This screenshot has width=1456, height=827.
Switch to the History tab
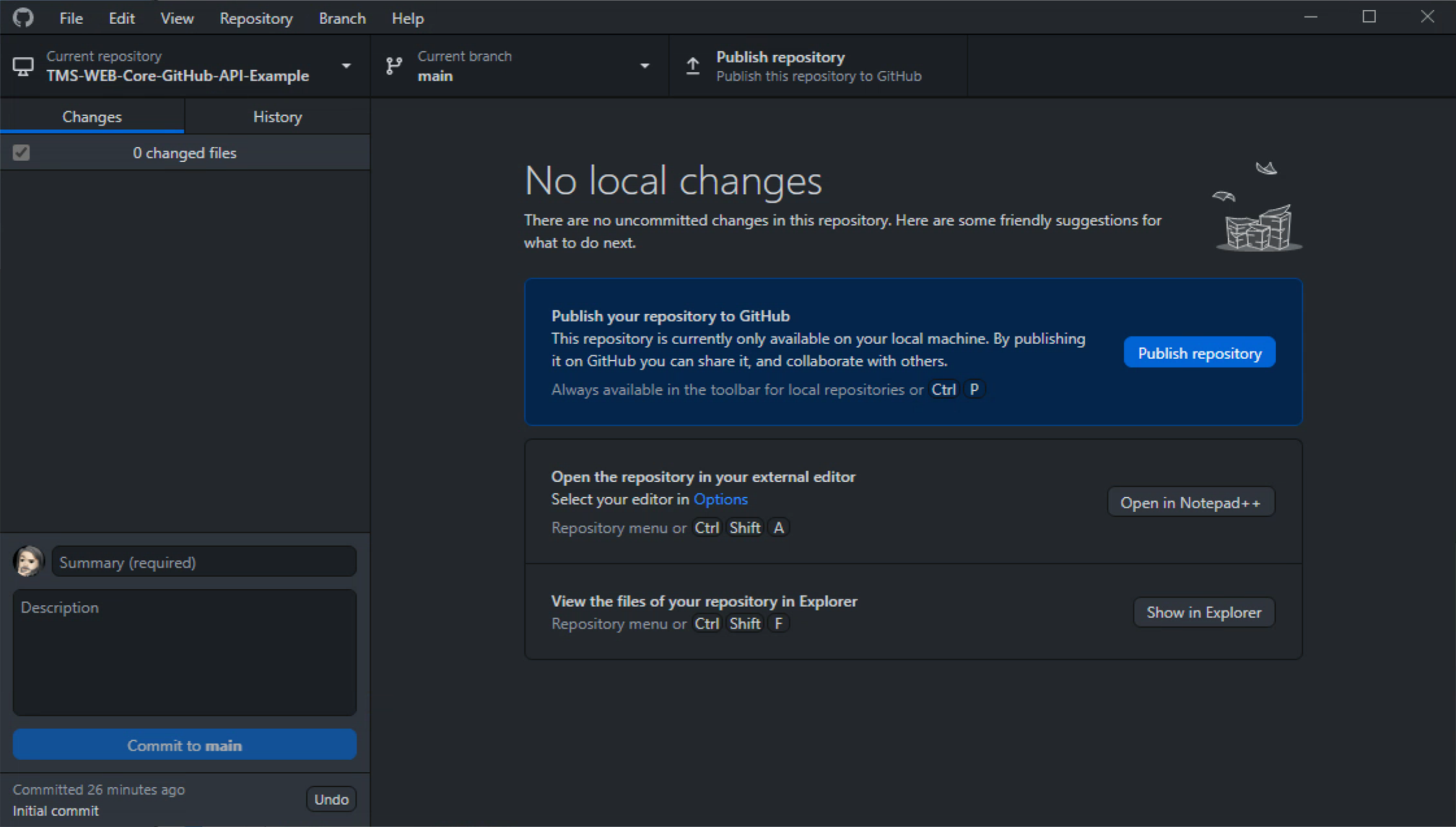[278, 117]
